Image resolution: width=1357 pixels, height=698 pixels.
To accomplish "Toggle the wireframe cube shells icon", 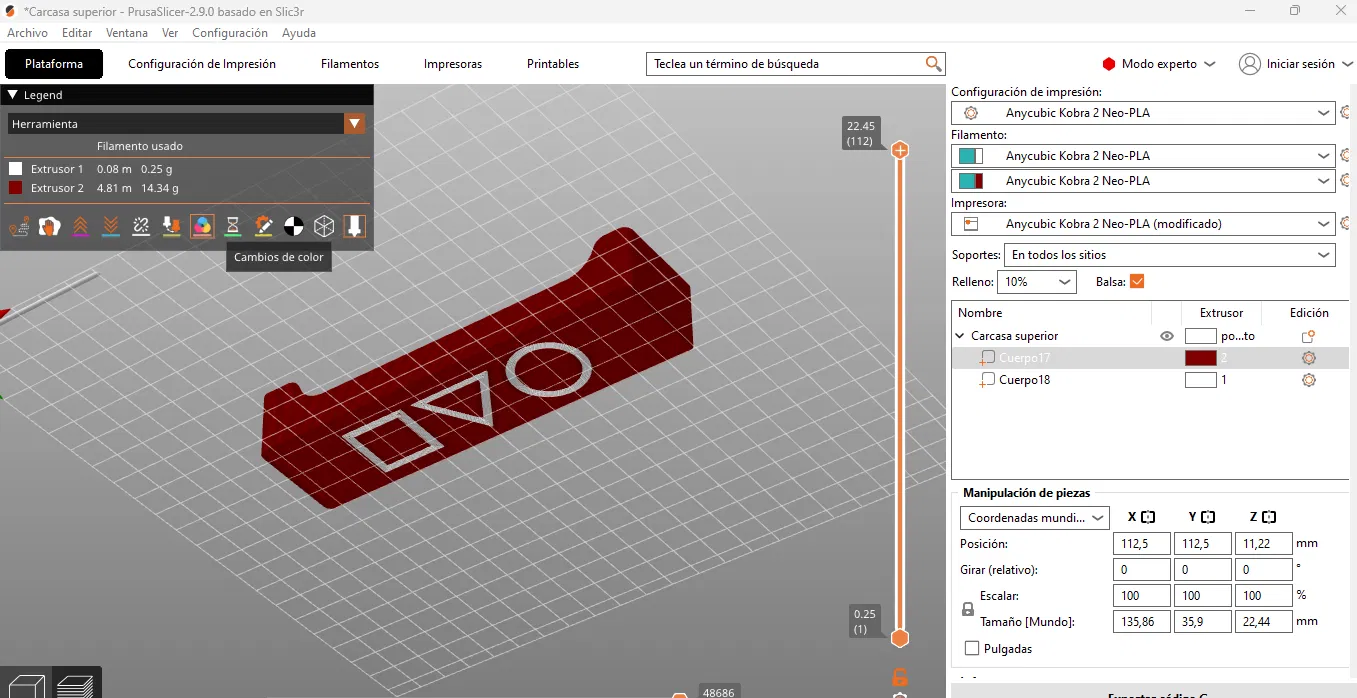I will [324, 226].
